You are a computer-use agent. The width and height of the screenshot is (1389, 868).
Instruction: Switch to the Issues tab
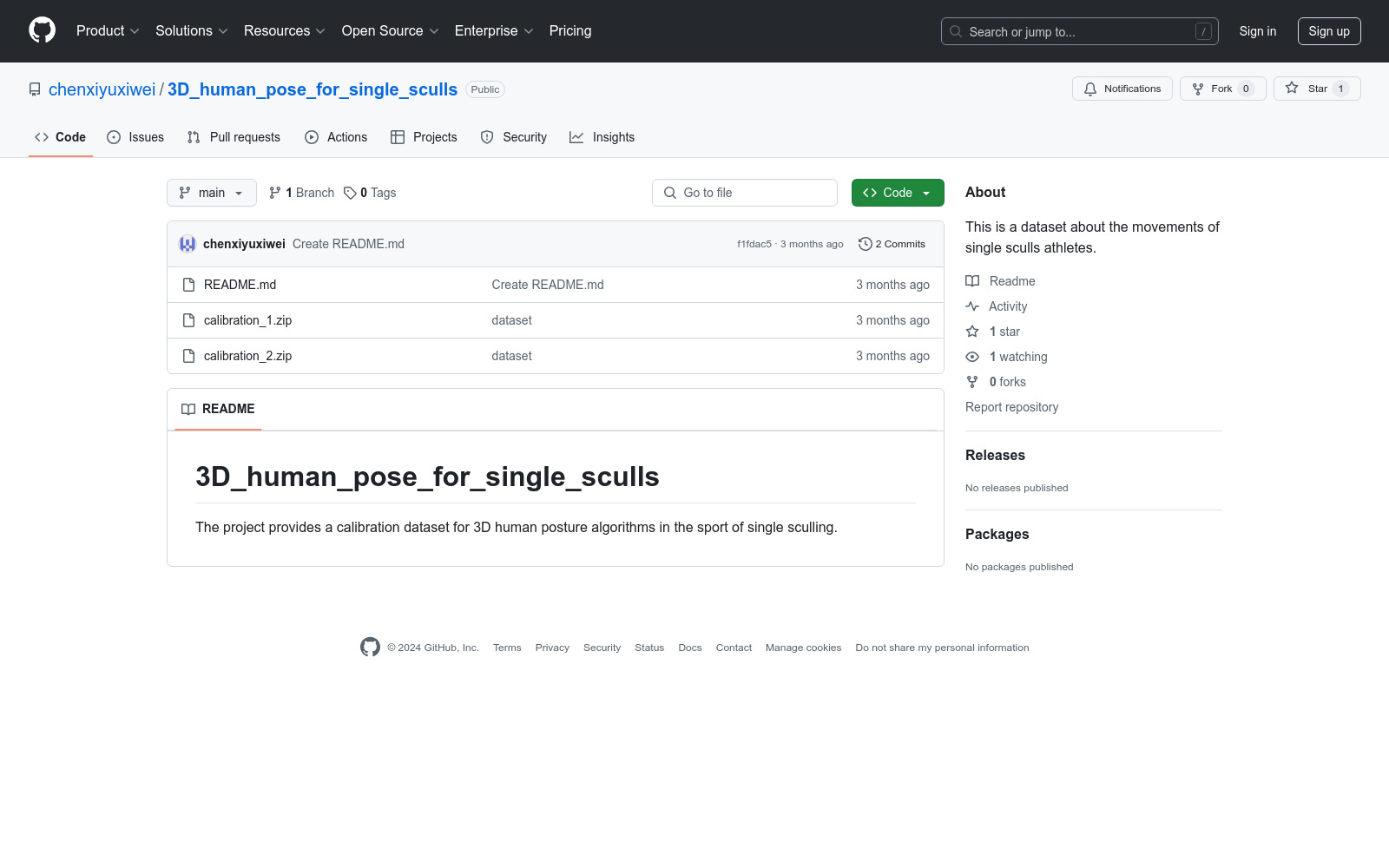point(135,137)
